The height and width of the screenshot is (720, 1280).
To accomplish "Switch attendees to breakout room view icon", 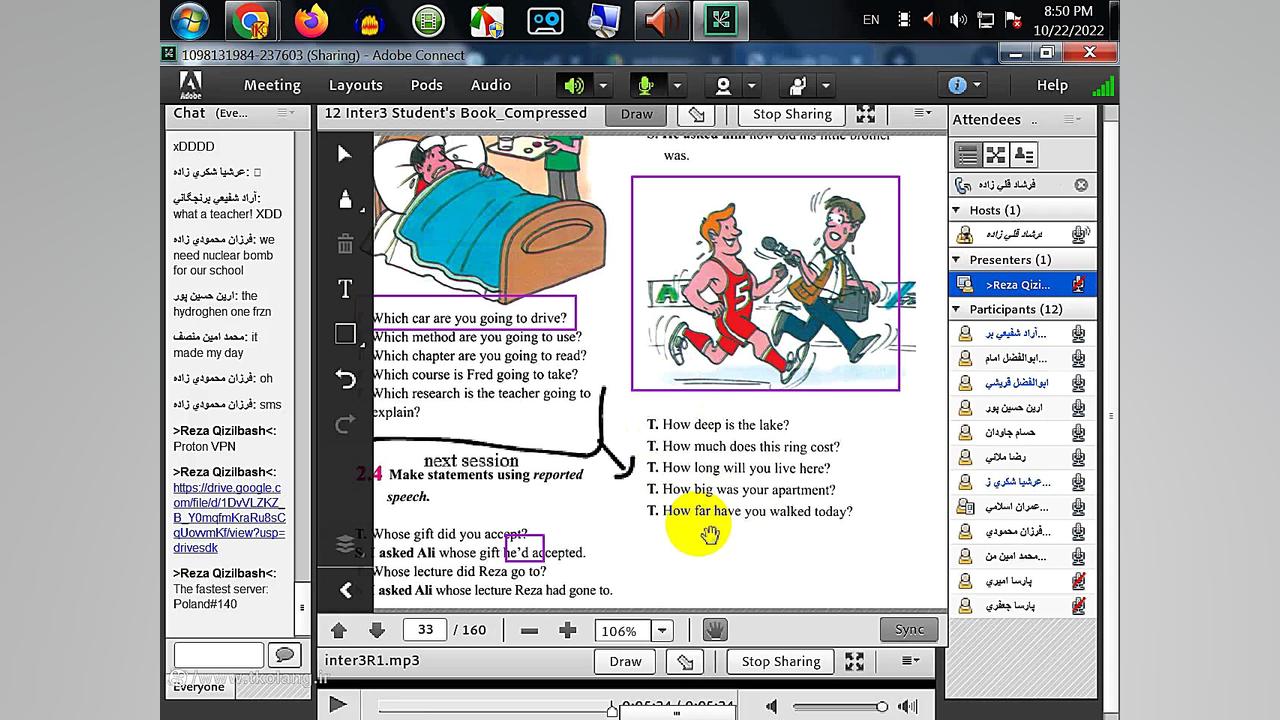I will [x=996, y=155].
